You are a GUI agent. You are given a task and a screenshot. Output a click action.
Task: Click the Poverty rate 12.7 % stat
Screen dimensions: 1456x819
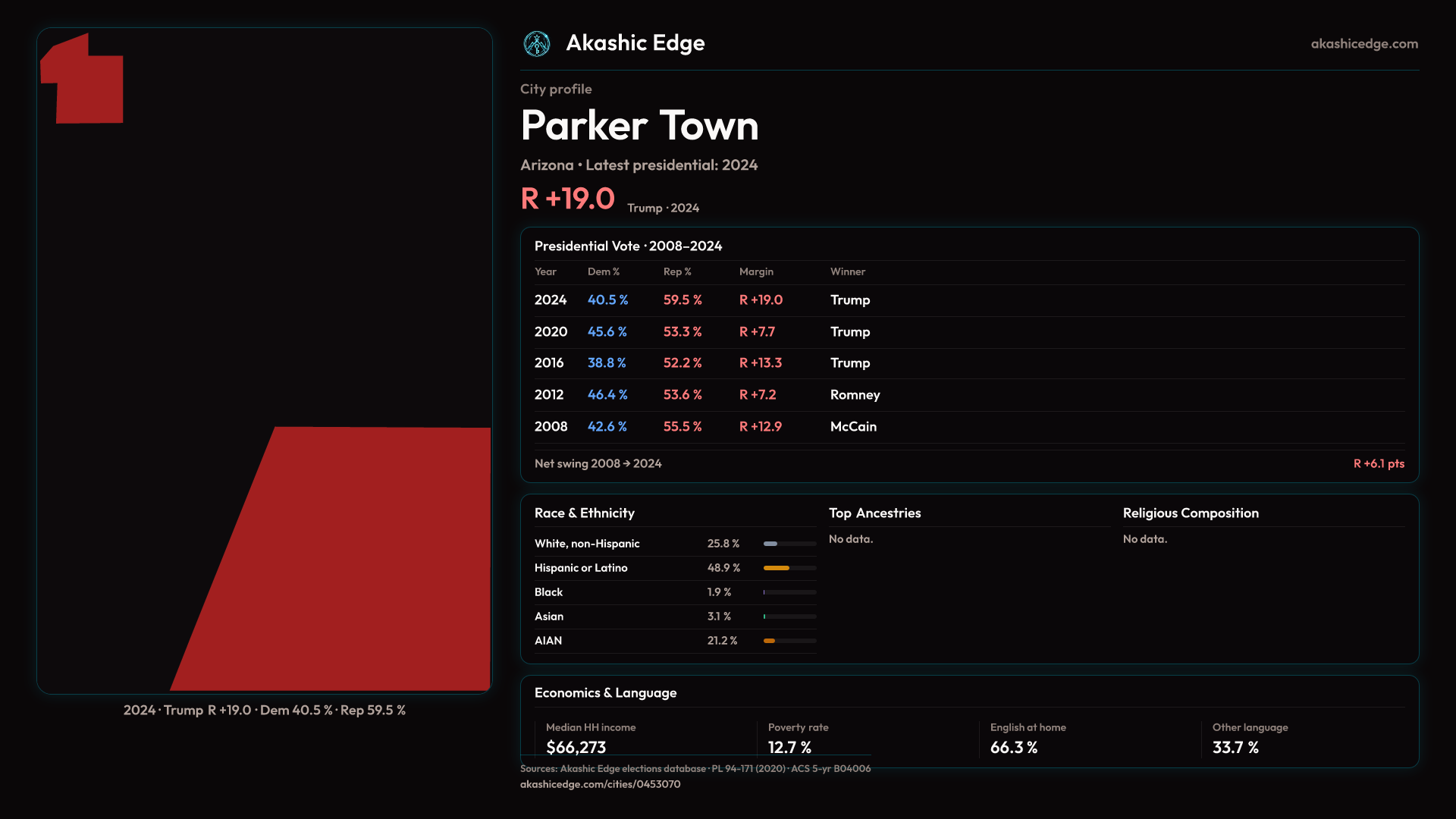[x=789, y=747]
